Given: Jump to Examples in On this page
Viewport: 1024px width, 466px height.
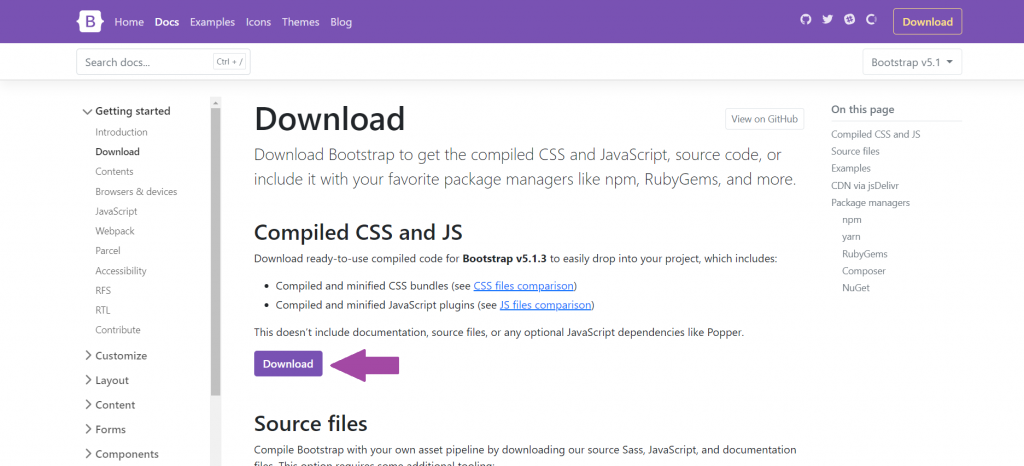Looking at the screenshot, I should click(x=851, y=168).
